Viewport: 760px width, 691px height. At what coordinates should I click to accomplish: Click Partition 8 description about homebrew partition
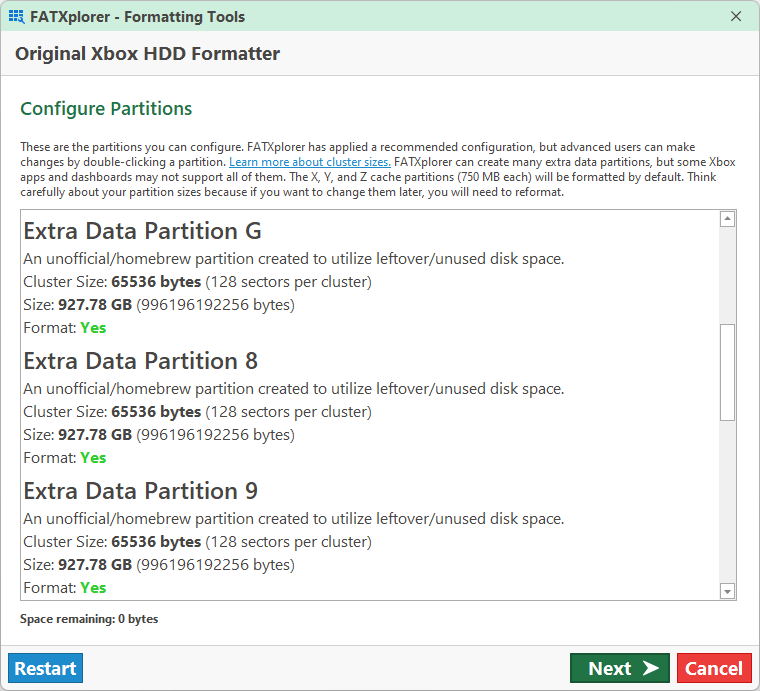294,389
